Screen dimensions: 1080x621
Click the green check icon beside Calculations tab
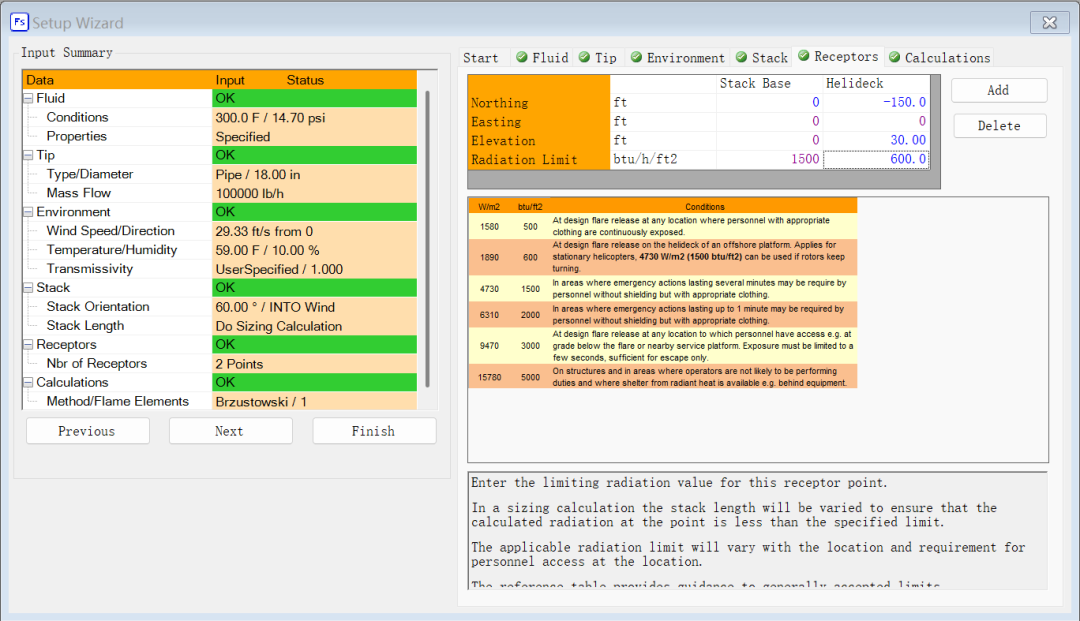click(894, 57)
